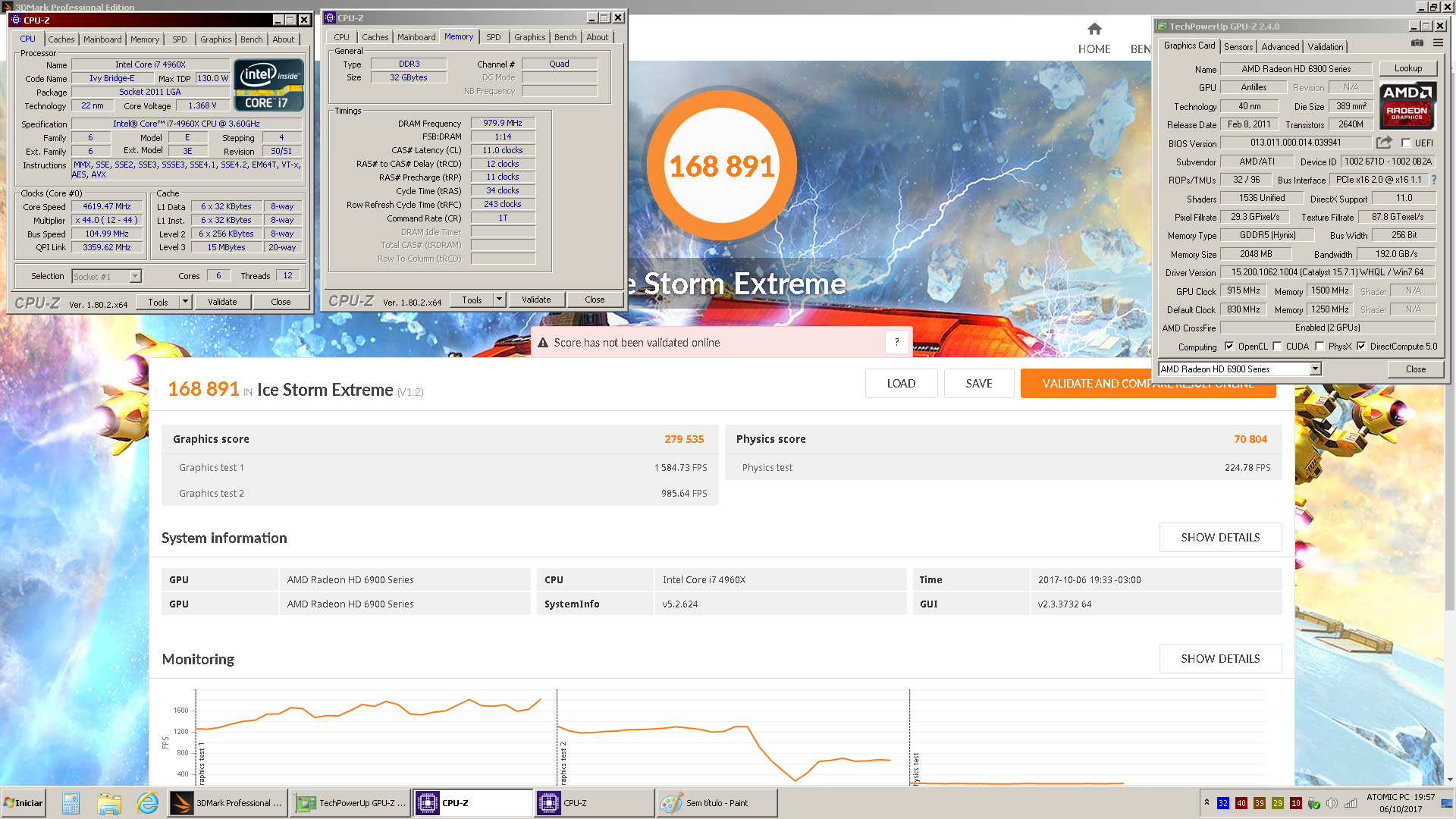
Task: Open Tools dropdown arrow in CPU-Z Memory window
Action: [499, 300]
